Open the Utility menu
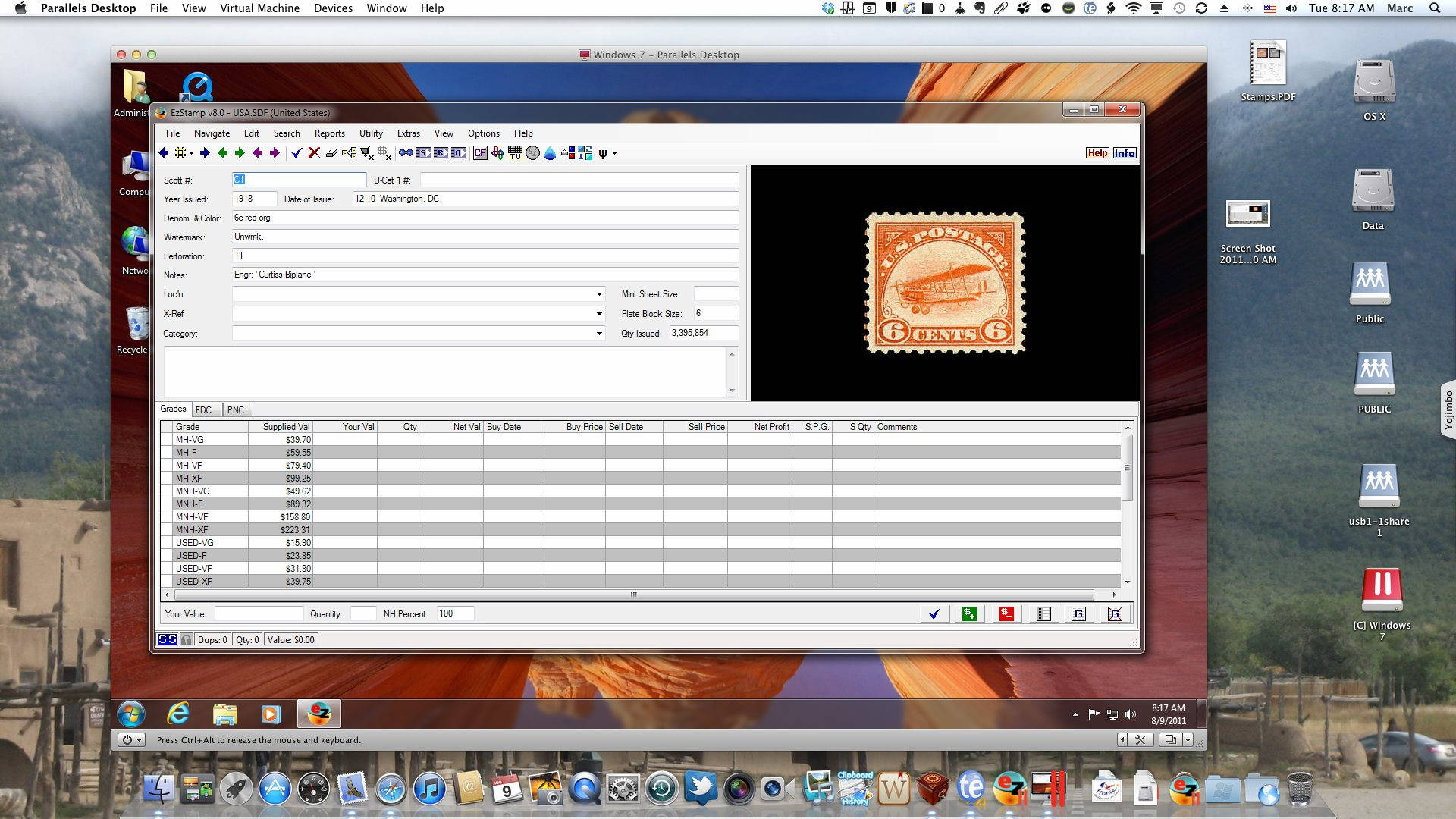This screenshot has height=819, width=1456. coord(371,133)
